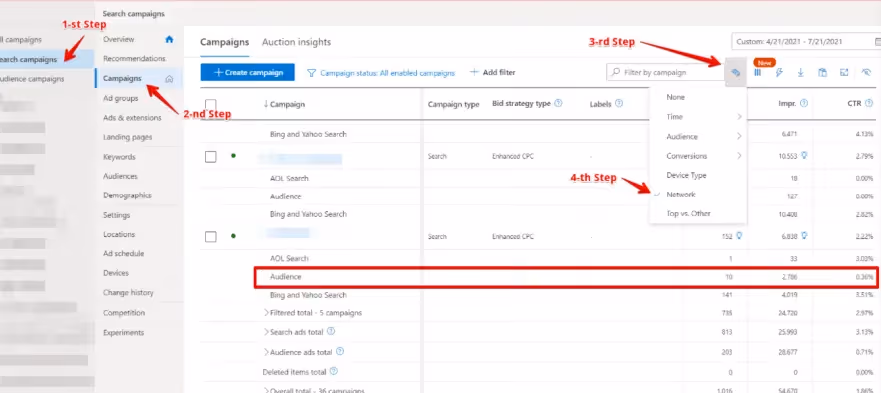
Task: Click the help icon beside Bid strategy type
Action: (558, 103)
